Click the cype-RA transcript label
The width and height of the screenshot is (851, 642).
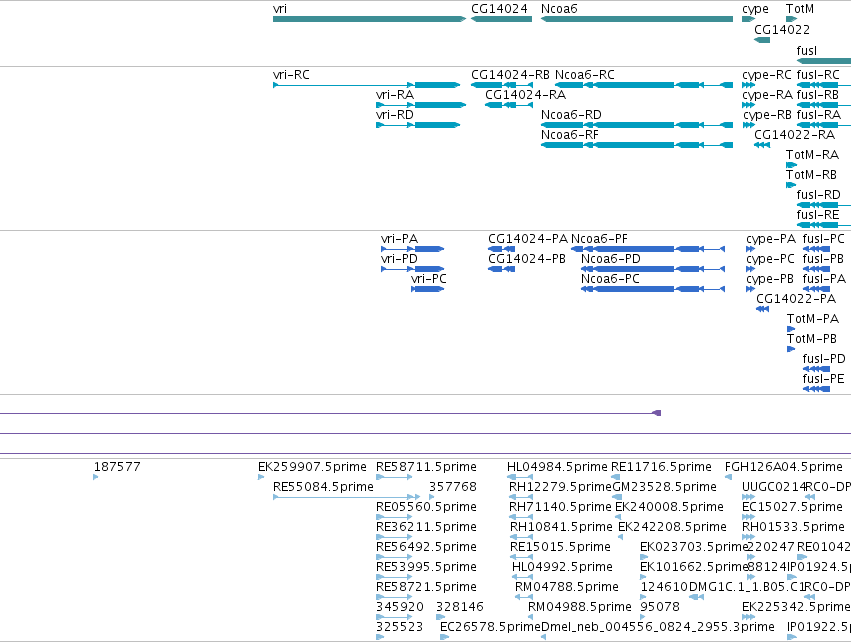[x=767, y=95]
